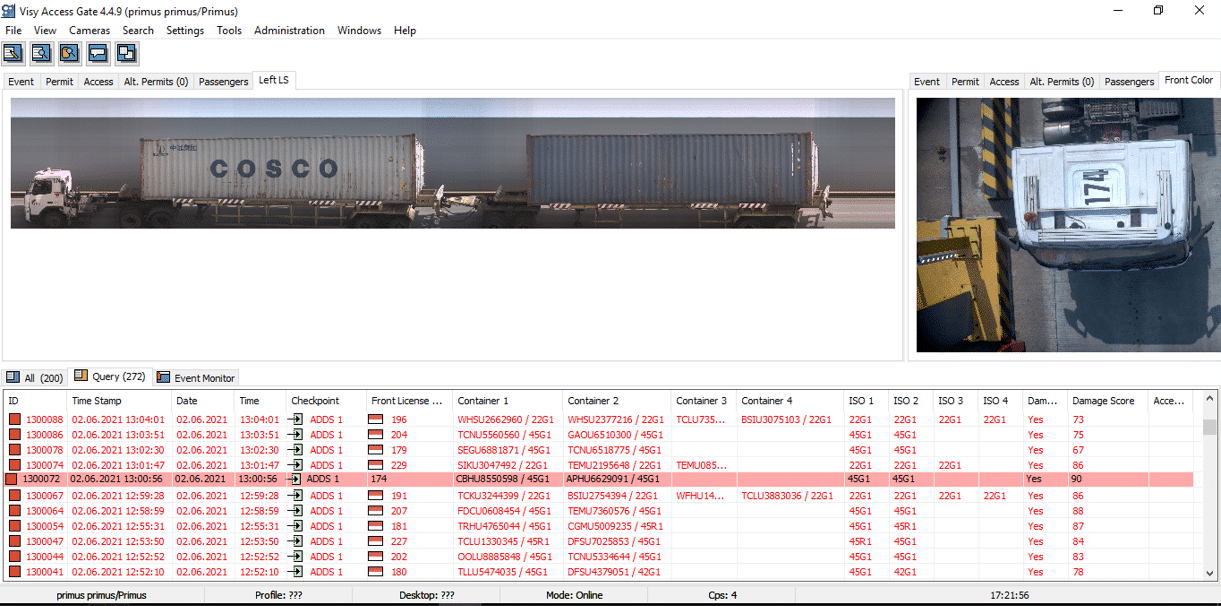Switch to the Event Monitor tab
1221x606 pixels.
coord(197,378)
